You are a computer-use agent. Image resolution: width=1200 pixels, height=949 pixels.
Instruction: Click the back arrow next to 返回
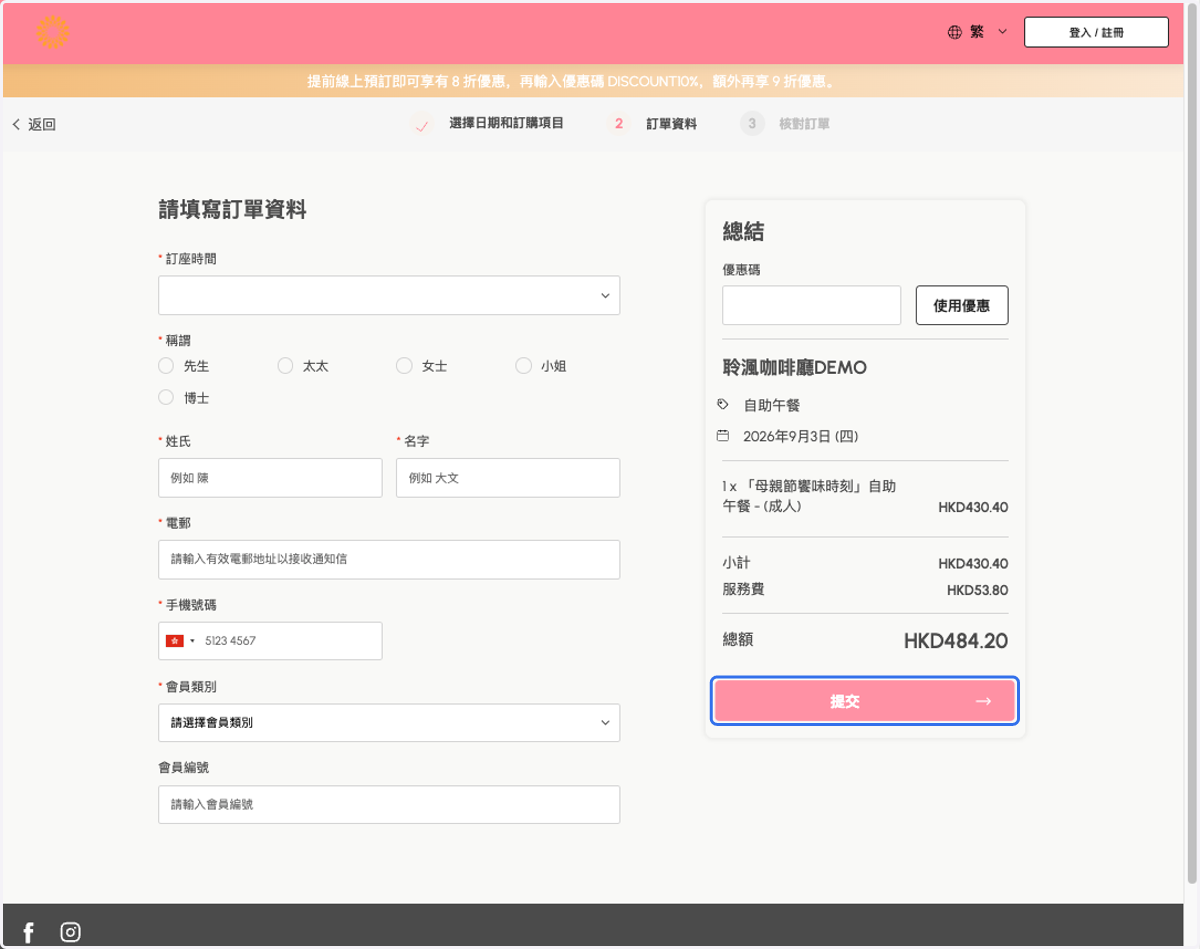pos(16,124)
